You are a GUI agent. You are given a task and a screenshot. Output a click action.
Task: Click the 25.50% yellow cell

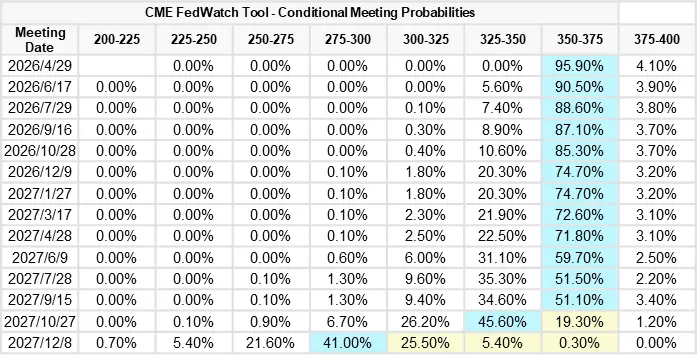pos(425,343)
